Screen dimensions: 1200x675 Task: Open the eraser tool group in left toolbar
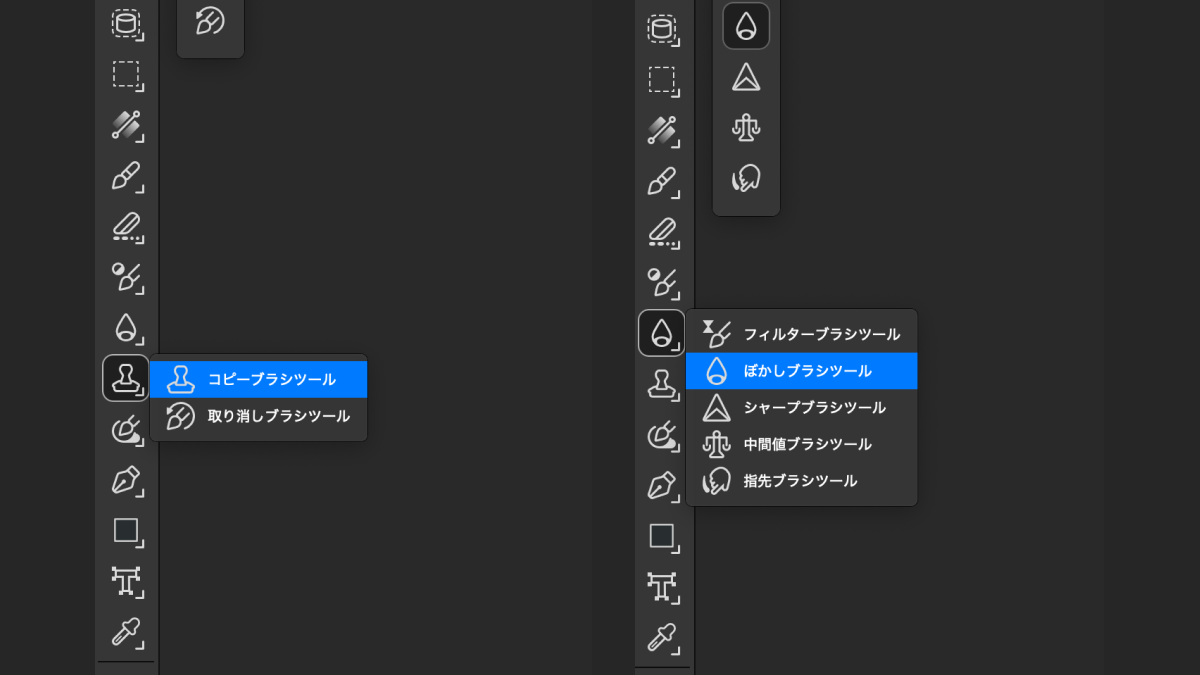click(126, 227)
